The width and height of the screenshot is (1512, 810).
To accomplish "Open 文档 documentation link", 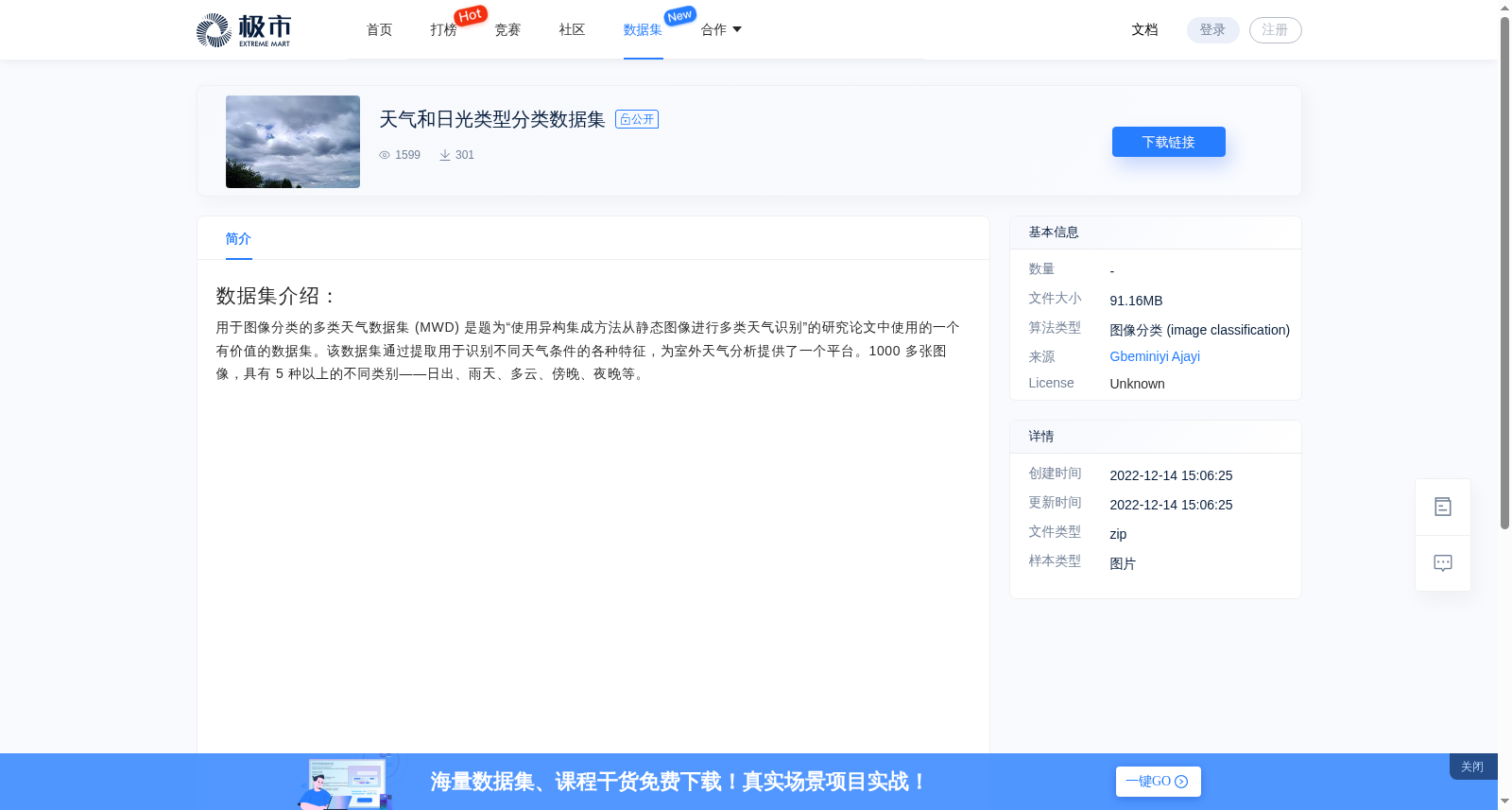I will point(1144,30).
